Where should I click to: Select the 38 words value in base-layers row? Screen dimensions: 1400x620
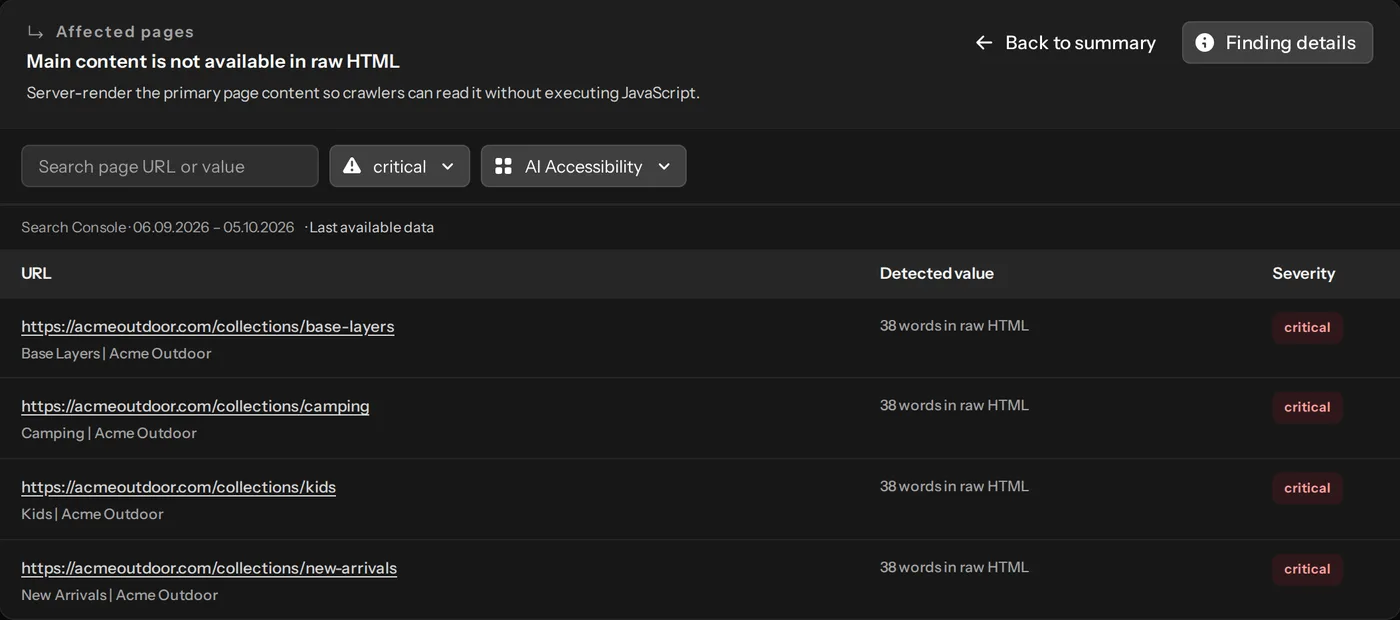[954, 325]
